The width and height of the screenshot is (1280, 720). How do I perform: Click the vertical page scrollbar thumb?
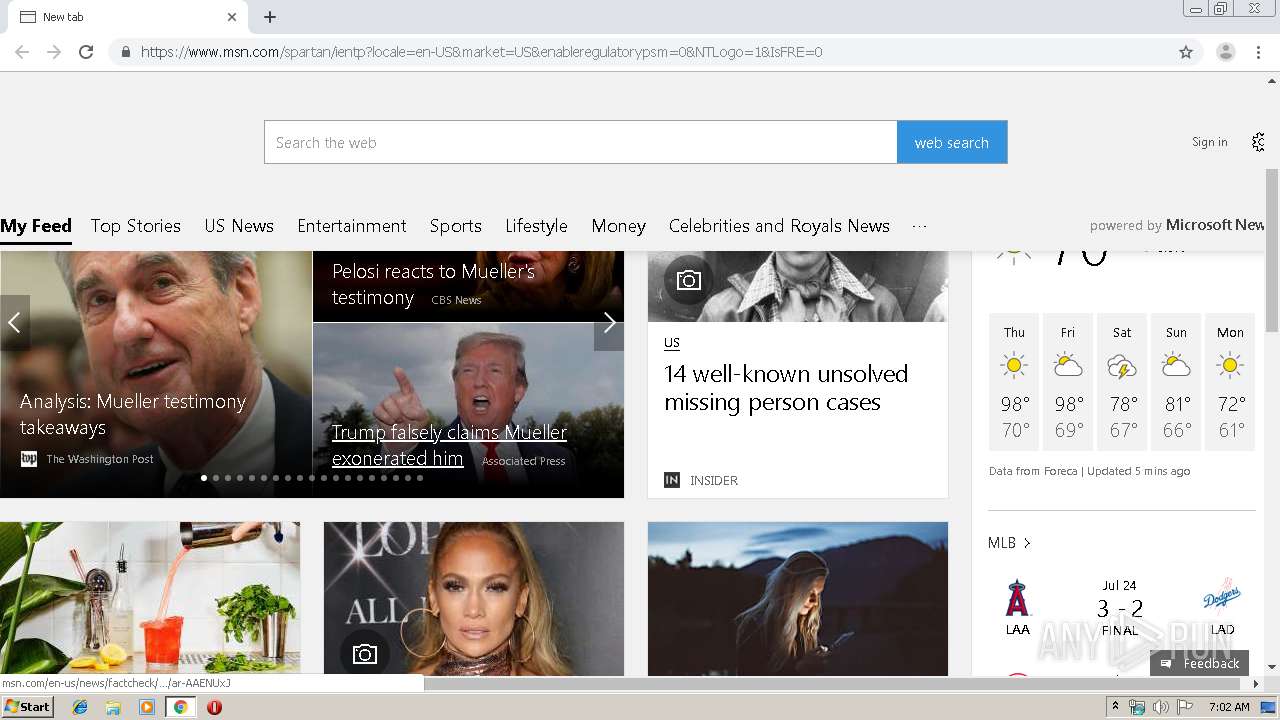1272,250
